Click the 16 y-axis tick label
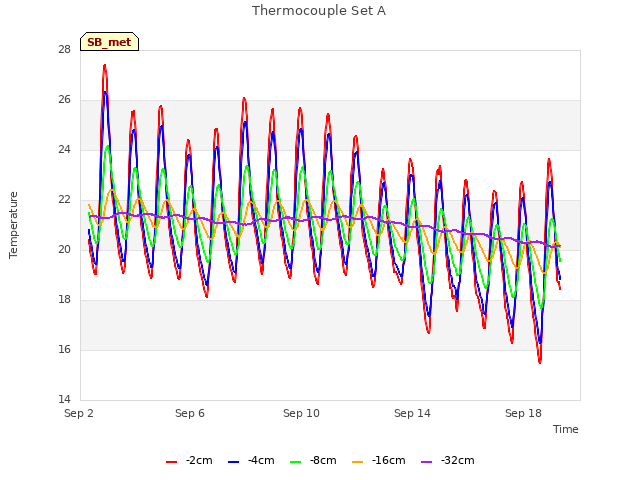The height and width of the screenshot is (480, 640). pyautogui.click(x=64, y=349)
